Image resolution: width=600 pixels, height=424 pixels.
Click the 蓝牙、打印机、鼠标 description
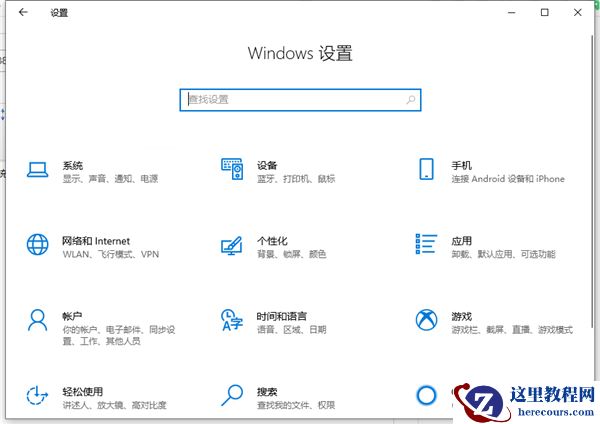pyautogui.click(x=296, y=179)
